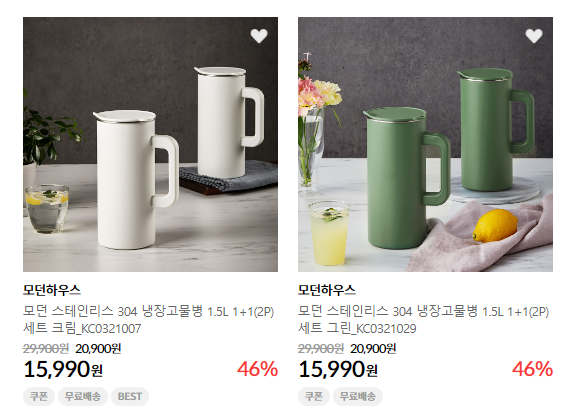
Task: Open the green water bottle product image
Action: 425,144
